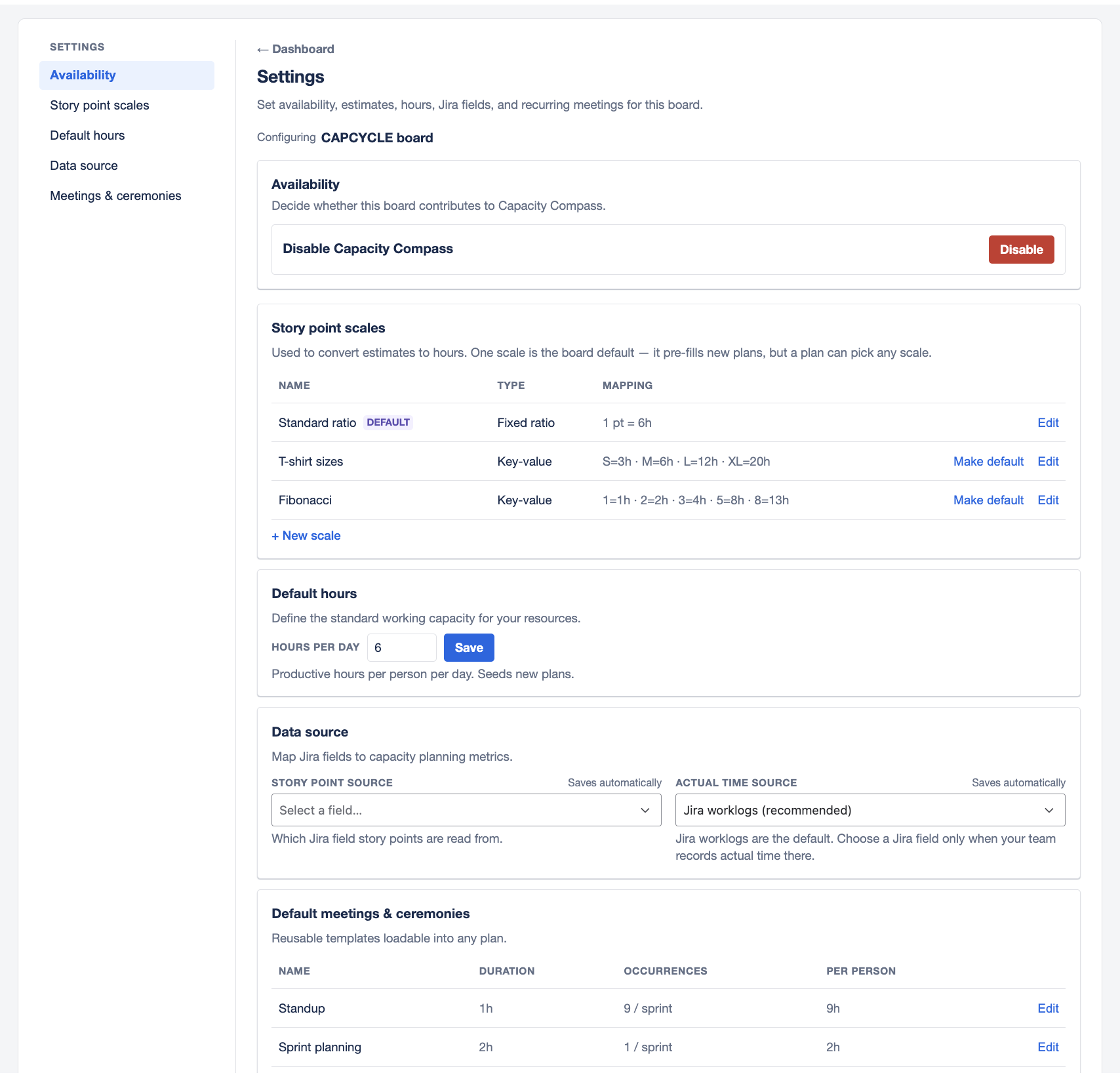Screen dimensions: 1120x1090
Task: Open Story point source dropdown
Action: pyautogui.click(x=466, y=811)
